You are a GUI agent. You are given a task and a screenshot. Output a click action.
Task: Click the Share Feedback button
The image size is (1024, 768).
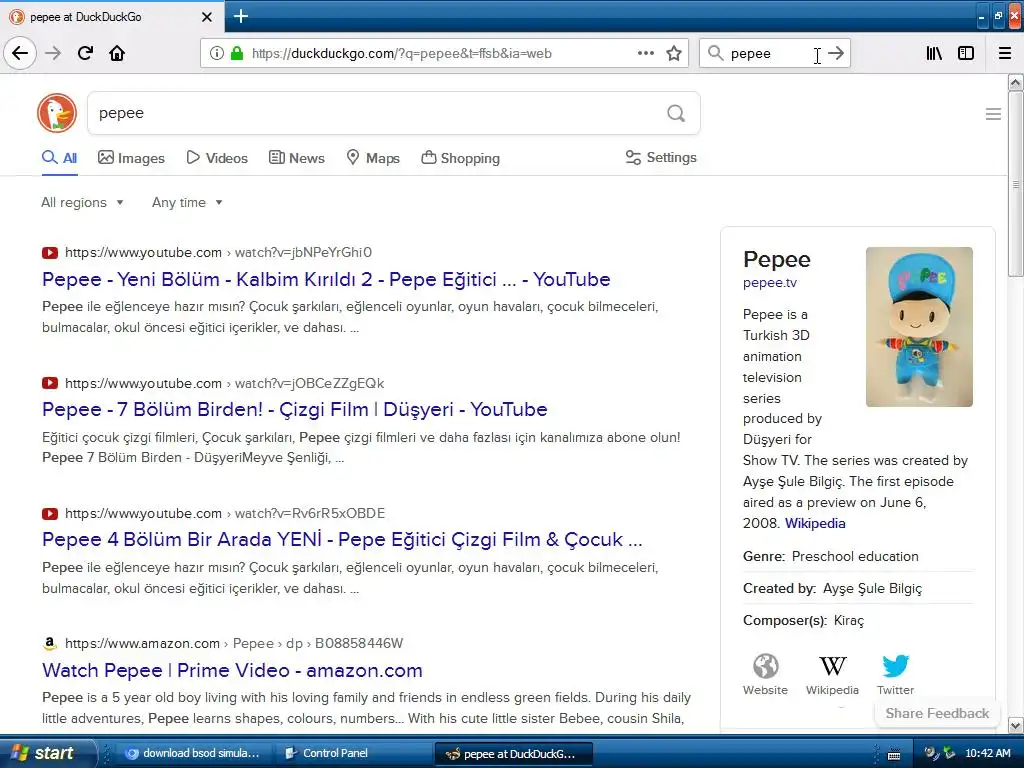[x=936, y=713]
